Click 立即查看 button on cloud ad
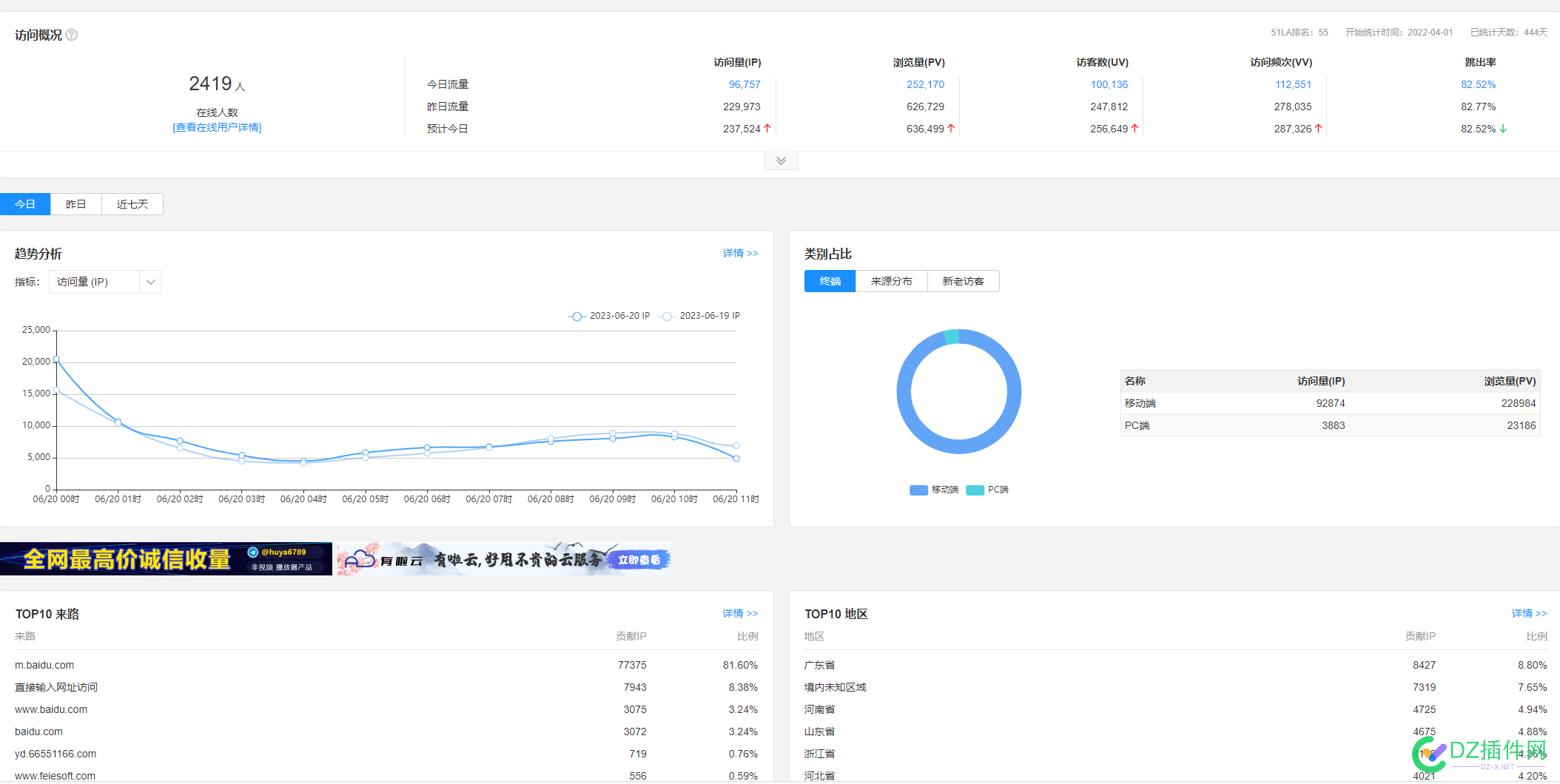 [x=639, y=560]
